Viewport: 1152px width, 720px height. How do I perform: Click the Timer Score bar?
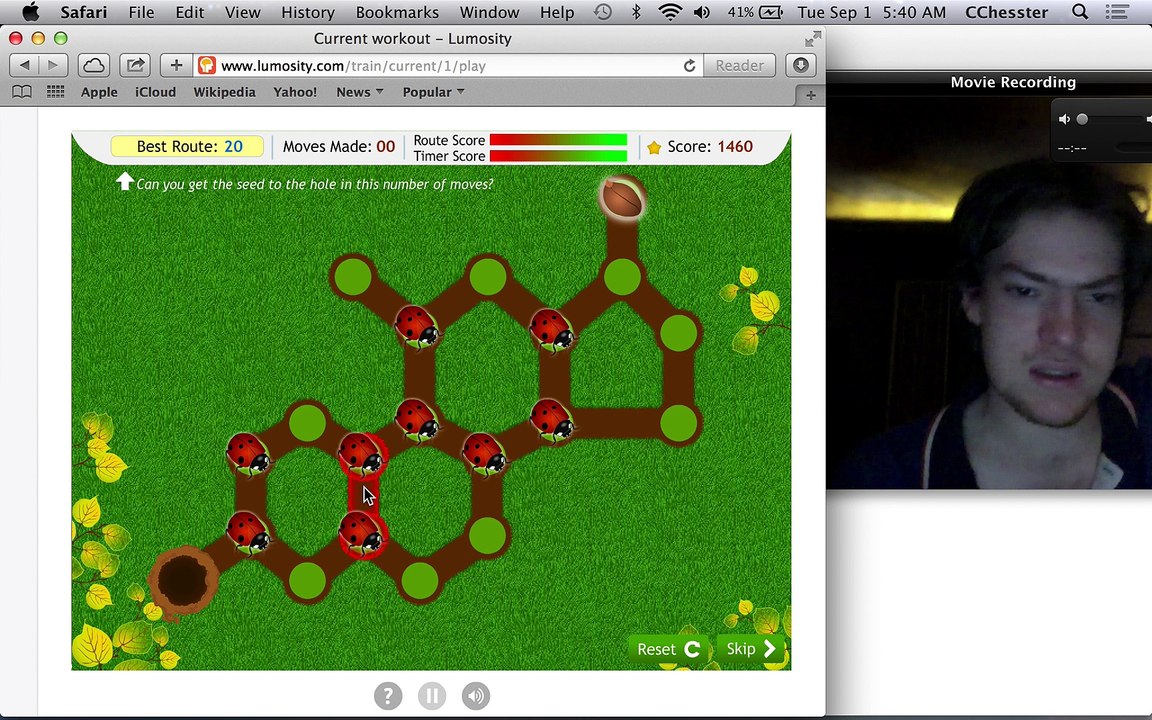(x=558, y=156)
